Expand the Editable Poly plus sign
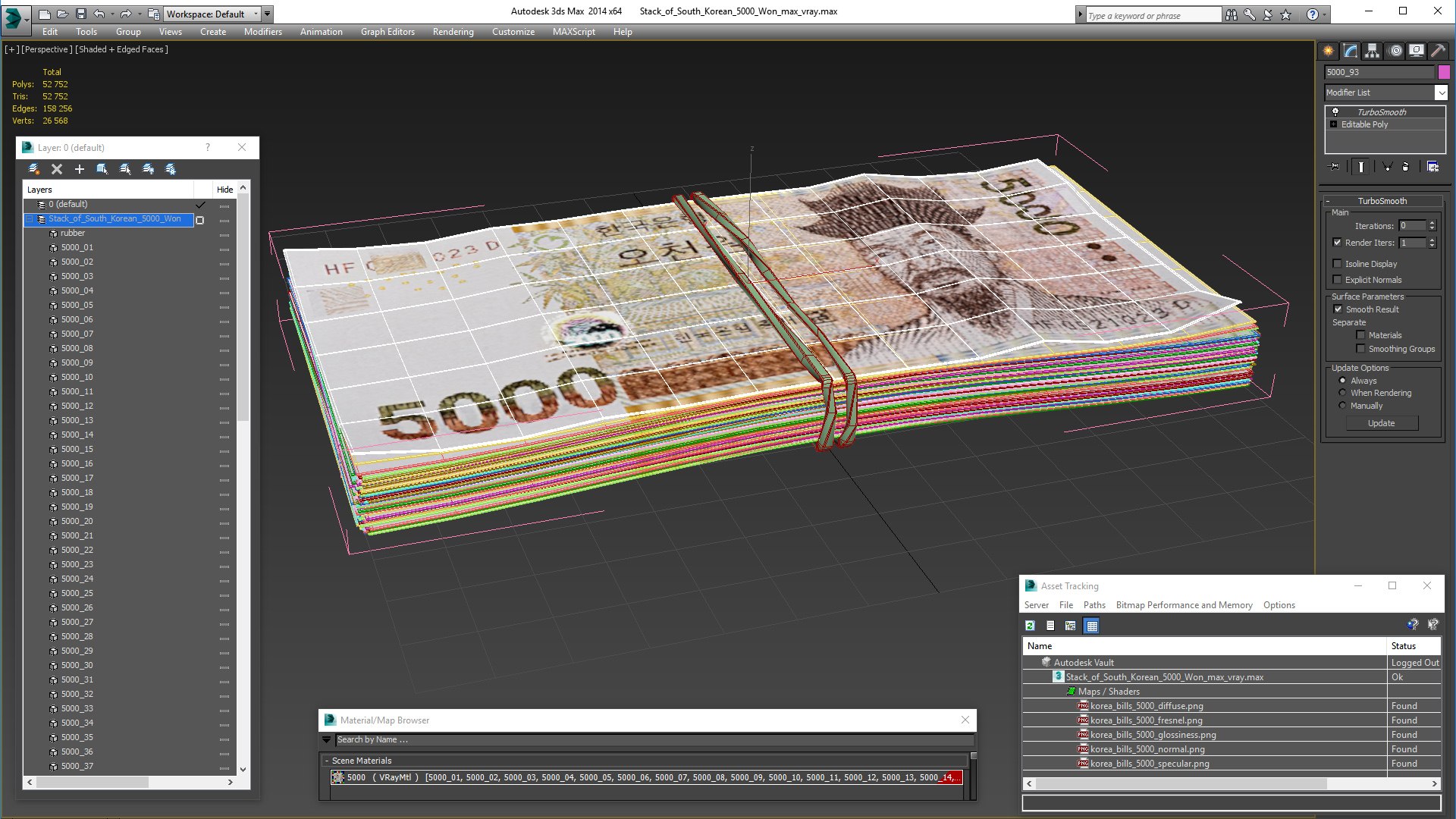 click(1333, 124)
